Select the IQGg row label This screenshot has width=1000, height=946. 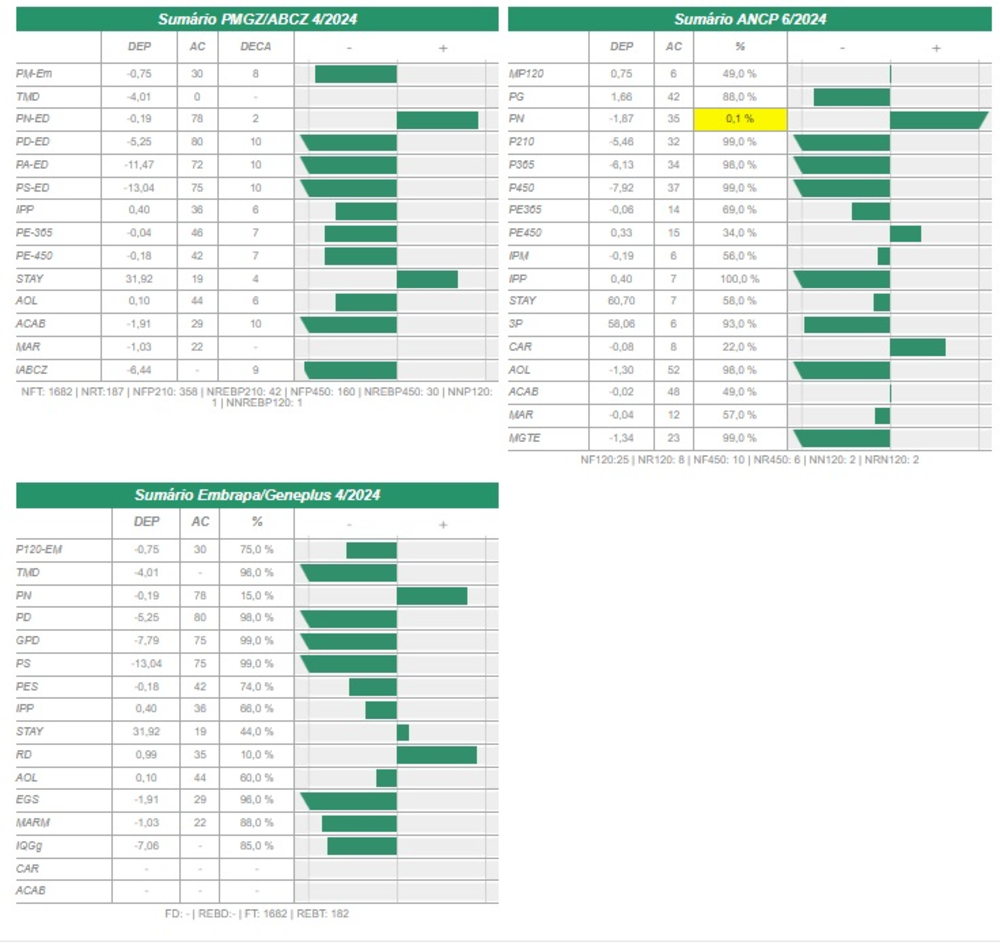point(29,846)
